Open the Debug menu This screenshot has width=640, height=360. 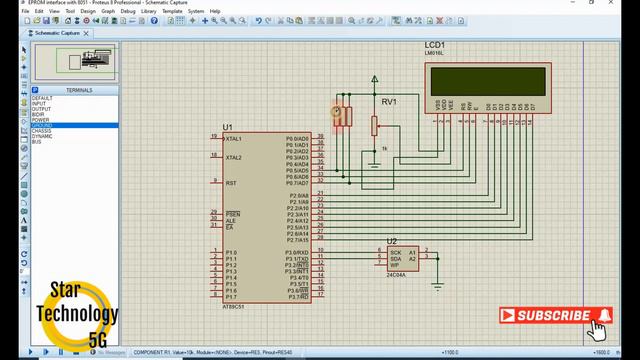128,11
